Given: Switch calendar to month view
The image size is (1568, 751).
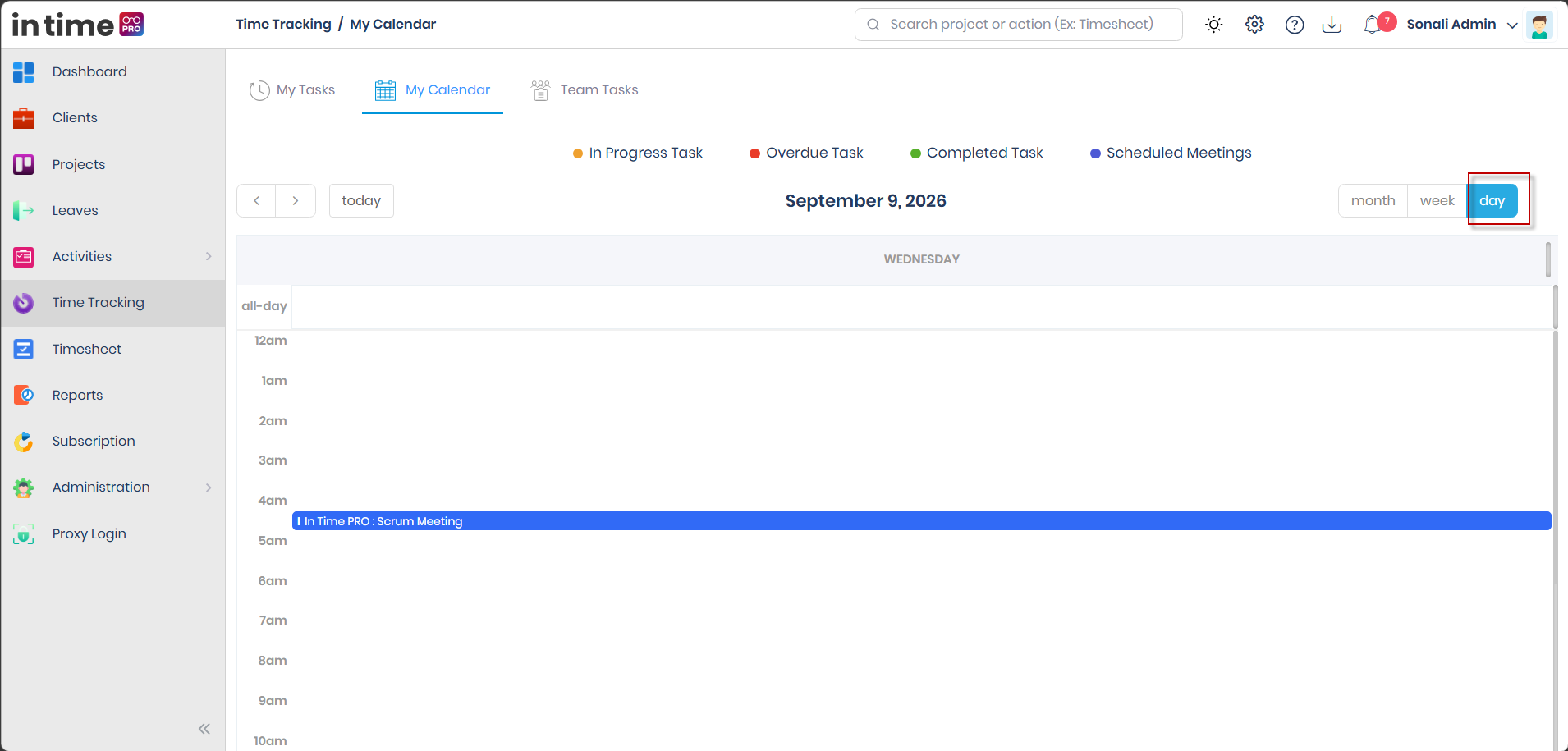Looking at the screenshot, I should pyautogui.click(x=1373, y=201).
